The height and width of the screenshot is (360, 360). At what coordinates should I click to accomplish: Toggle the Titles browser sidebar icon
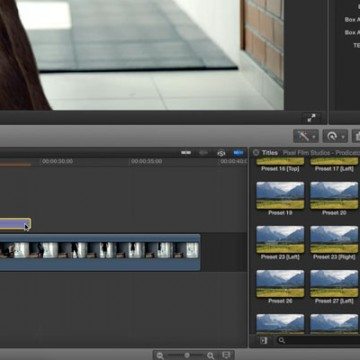(264, 340)
